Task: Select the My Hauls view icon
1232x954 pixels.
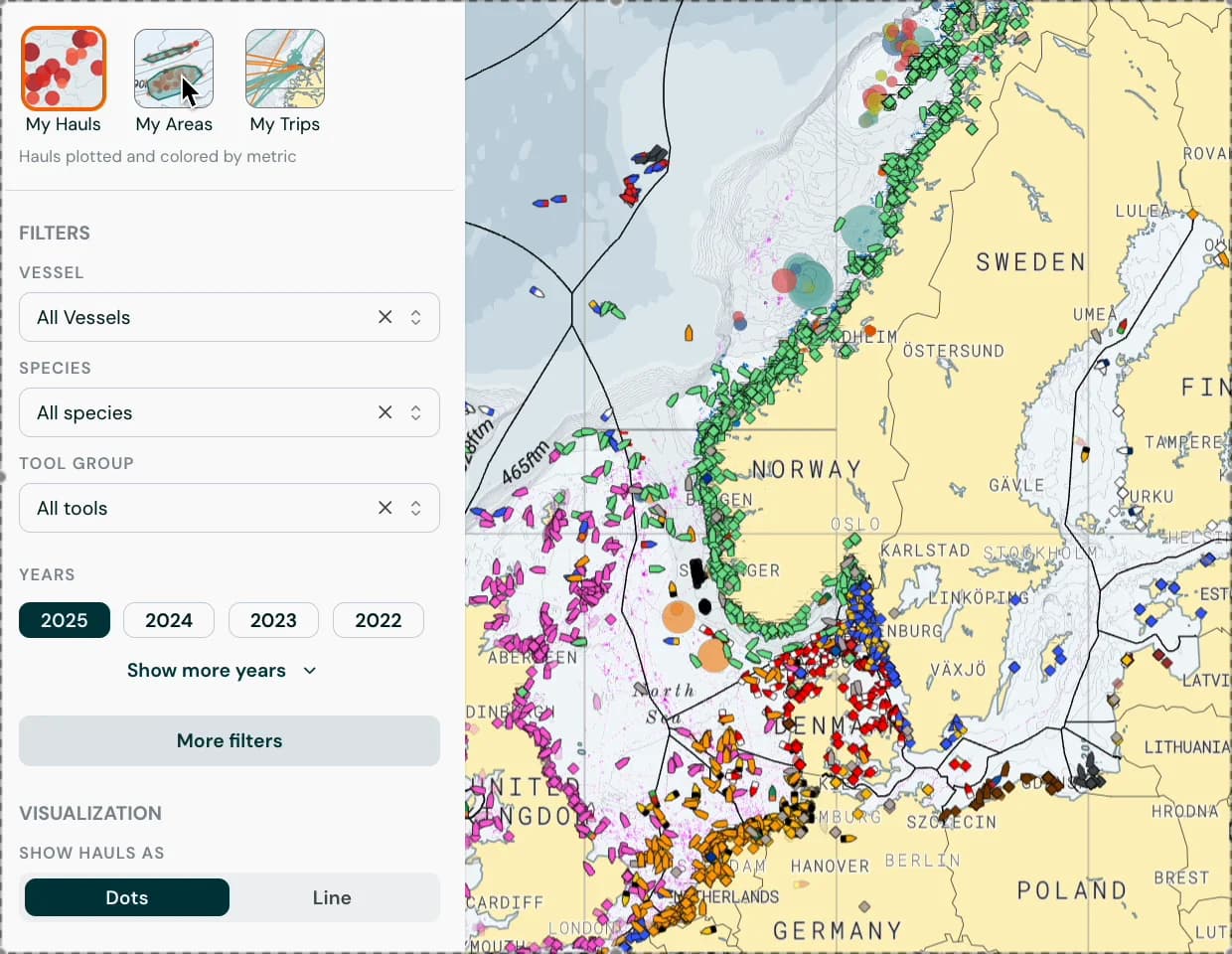Action: click(64, 69)
